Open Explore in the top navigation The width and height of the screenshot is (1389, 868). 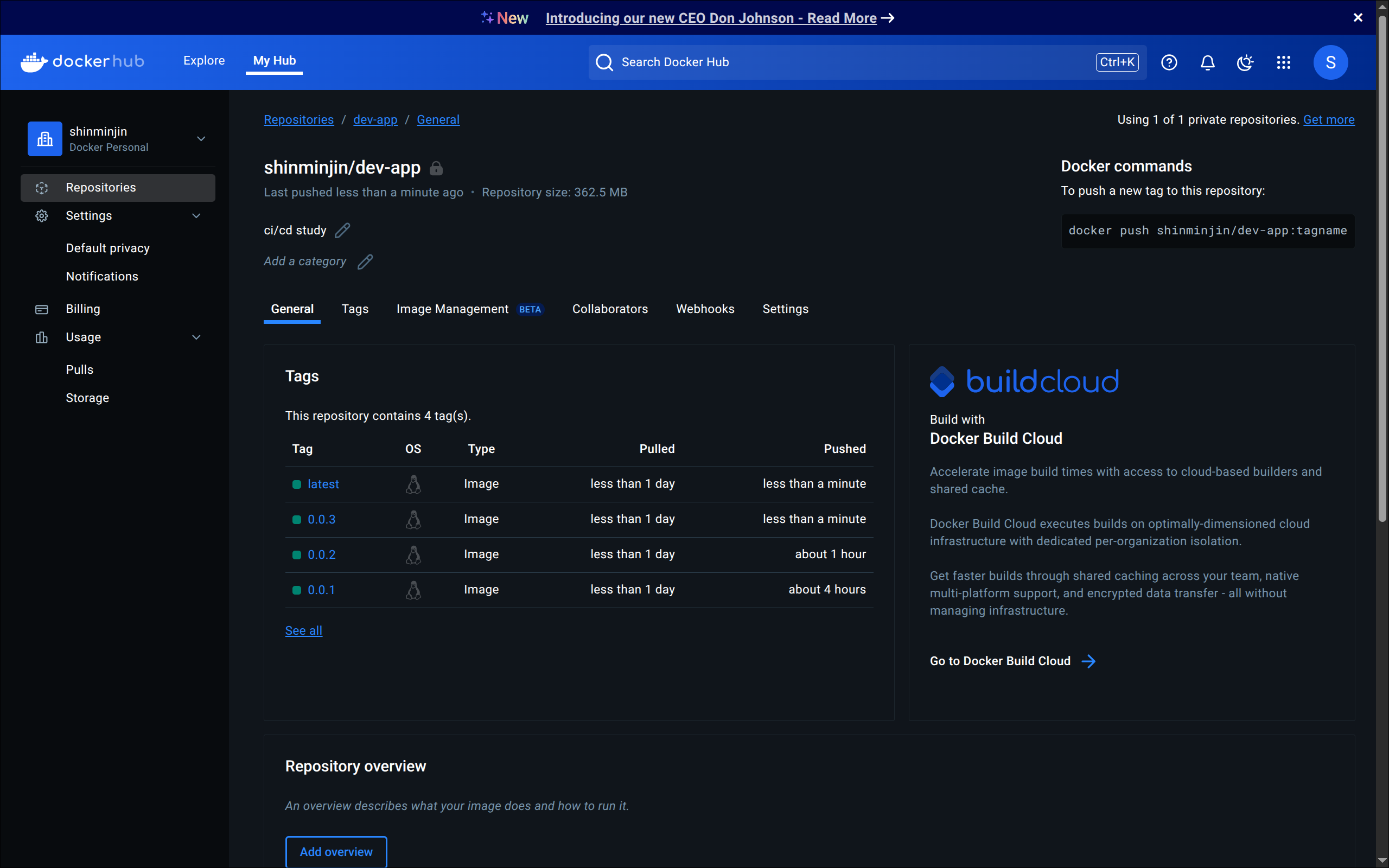[204, 60]
